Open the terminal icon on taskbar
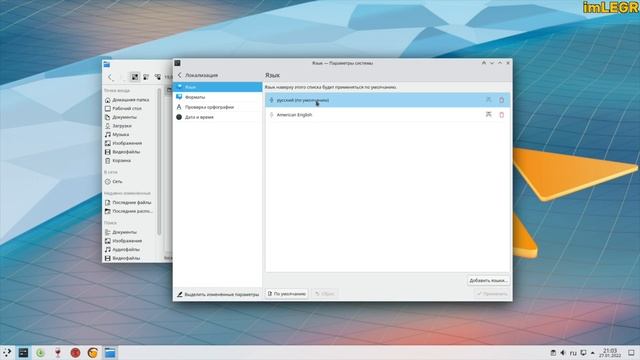 click(24, 353)
